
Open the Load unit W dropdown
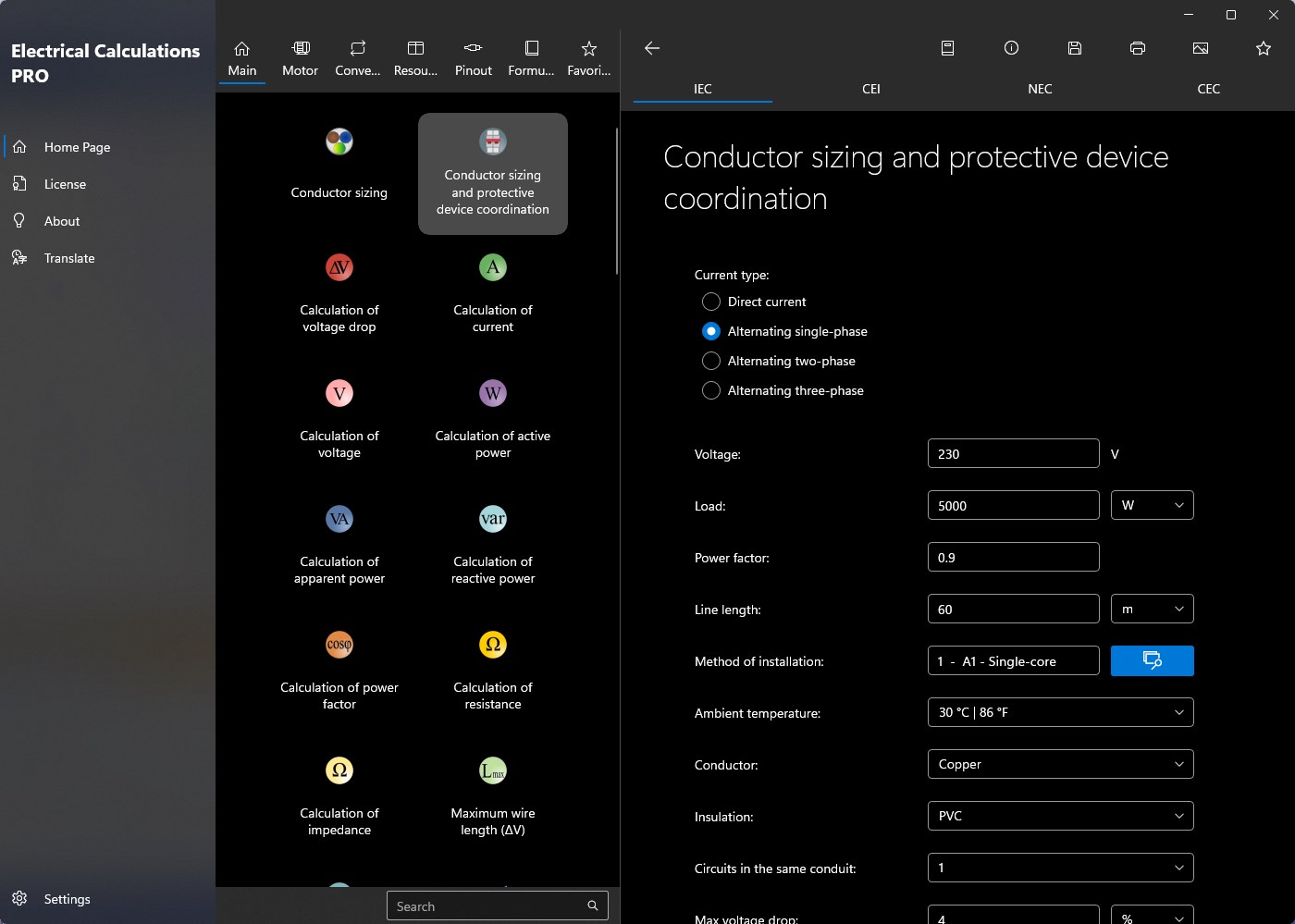pyautogui.click(x=1153, y=505)
